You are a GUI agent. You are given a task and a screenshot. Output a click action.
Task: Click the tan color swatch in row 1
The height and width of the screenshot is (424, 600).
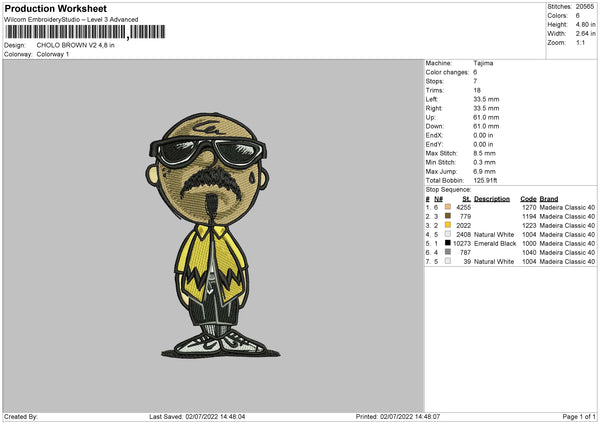[x=448, y=207]
